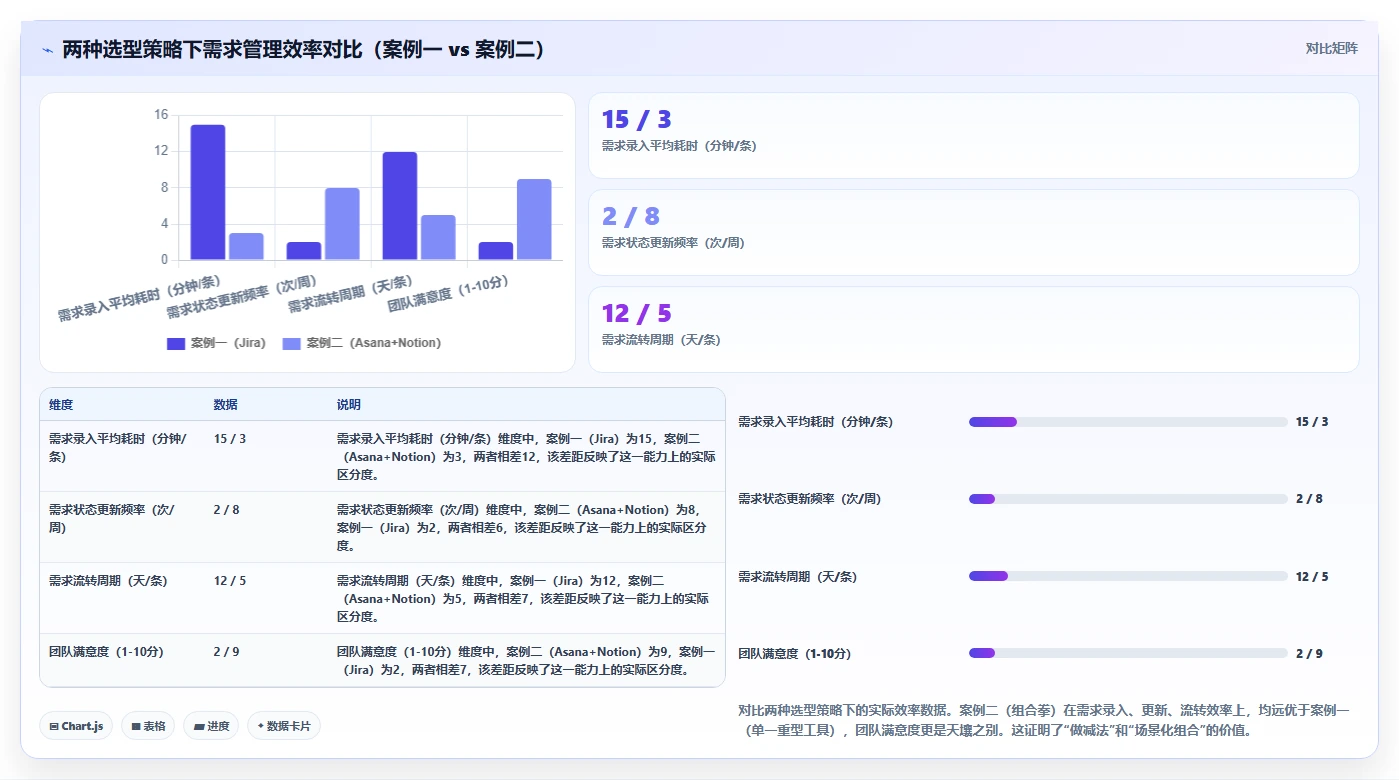The image size is (1399, 780).
Task: Toggle the 案例二（Asana+Notion）legend item
Action: 362,343
